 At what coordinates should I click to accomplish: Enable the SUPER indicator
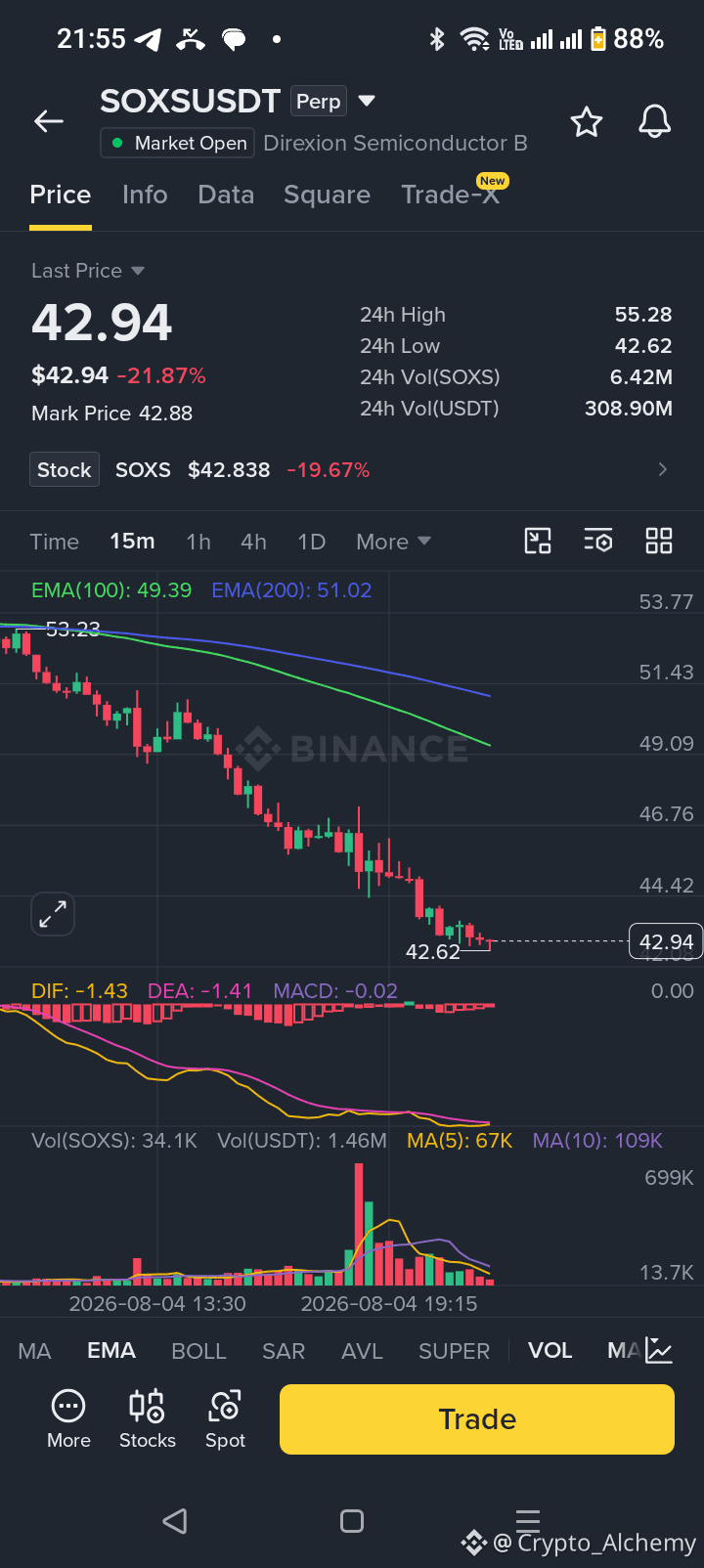click(454, 1351)
